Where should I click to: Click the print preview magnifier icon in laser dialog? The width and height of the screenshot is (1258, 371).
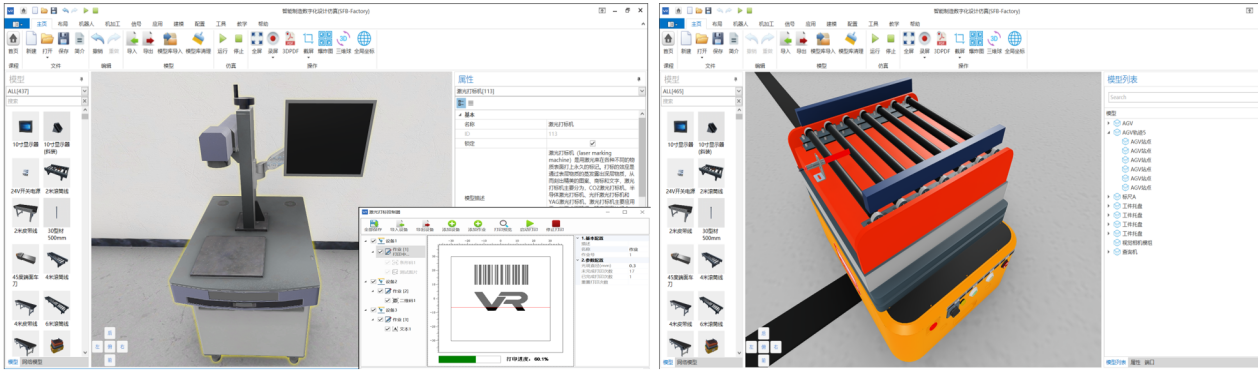[x=504, y=225]
